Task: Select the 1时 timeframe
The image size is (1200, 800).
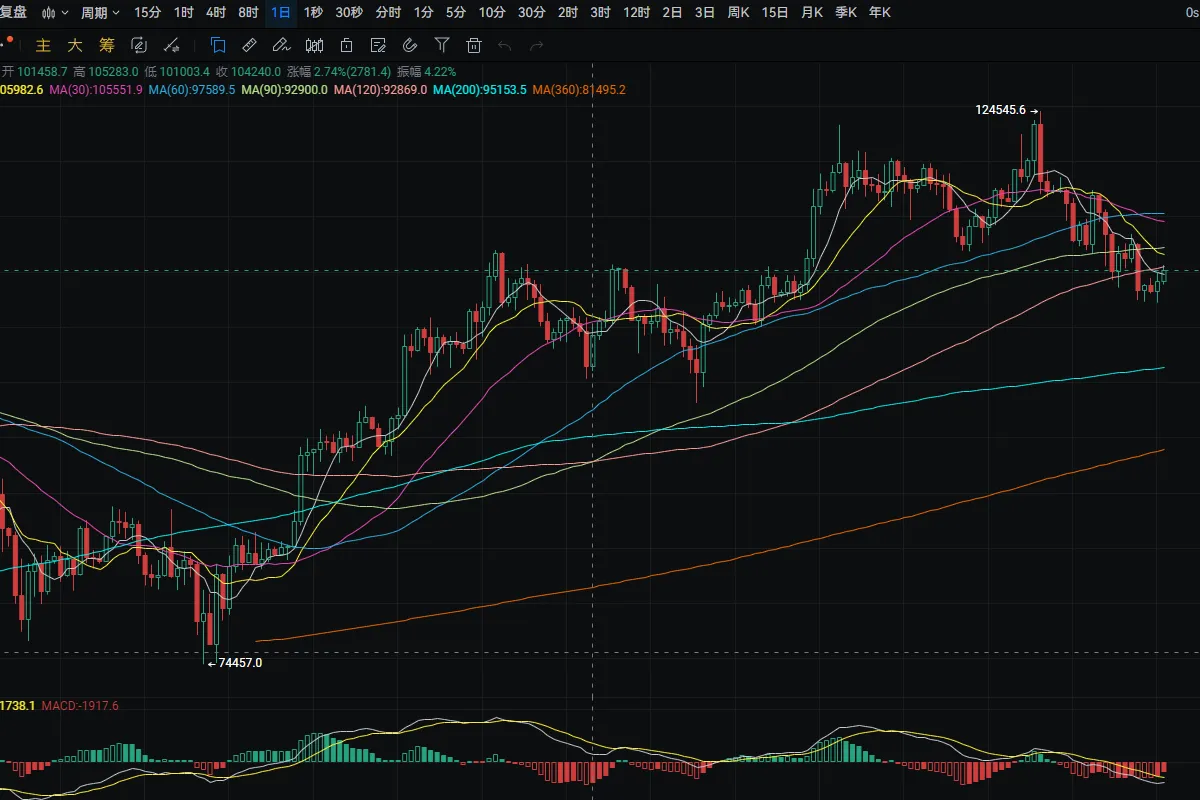Action: (184, 13)
